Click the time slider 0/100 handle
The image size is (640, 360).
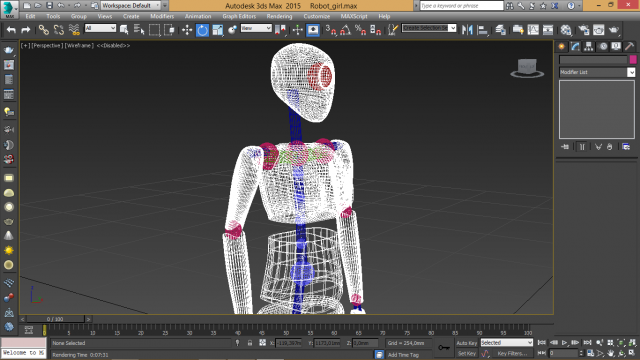pyautogui.click(x=55, y=319)
